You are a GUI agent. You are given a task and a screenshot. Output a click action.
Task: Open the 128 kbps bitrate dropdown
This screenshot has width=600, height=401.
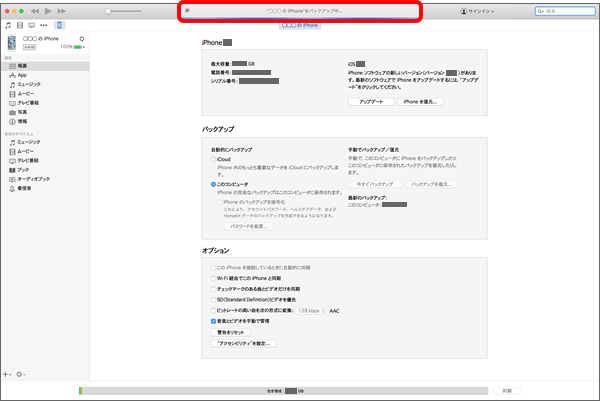pos(311,311)
